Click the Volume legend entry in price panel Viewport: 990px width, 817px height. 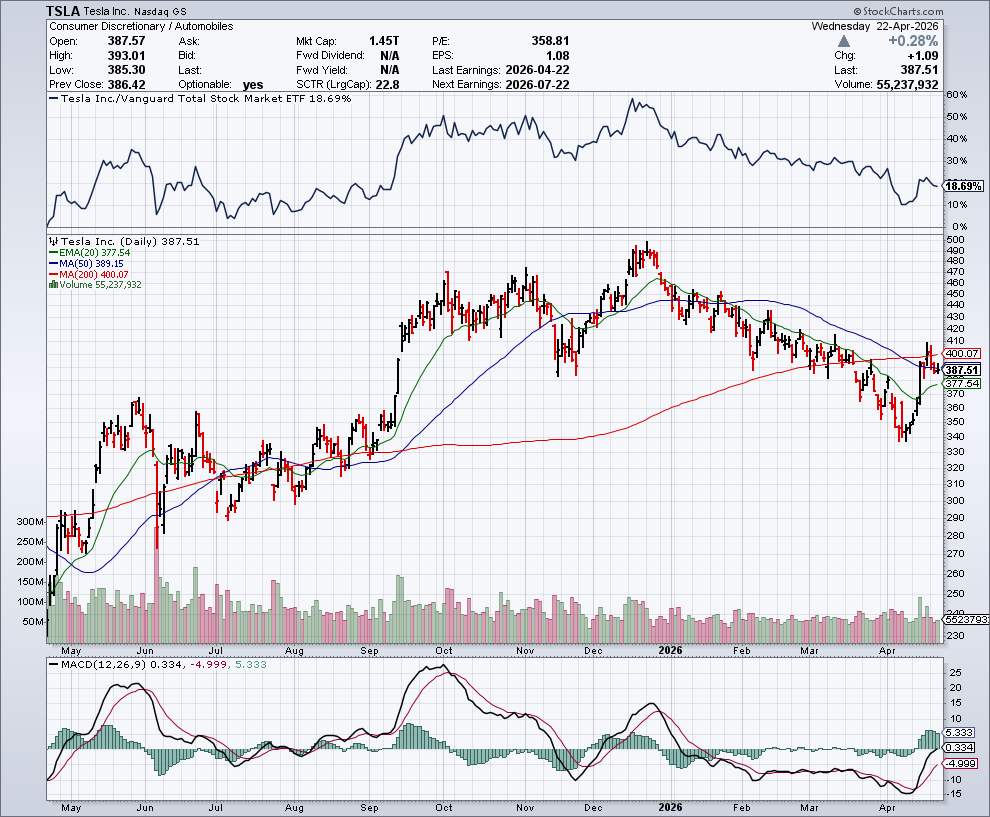tap(94, 285)
